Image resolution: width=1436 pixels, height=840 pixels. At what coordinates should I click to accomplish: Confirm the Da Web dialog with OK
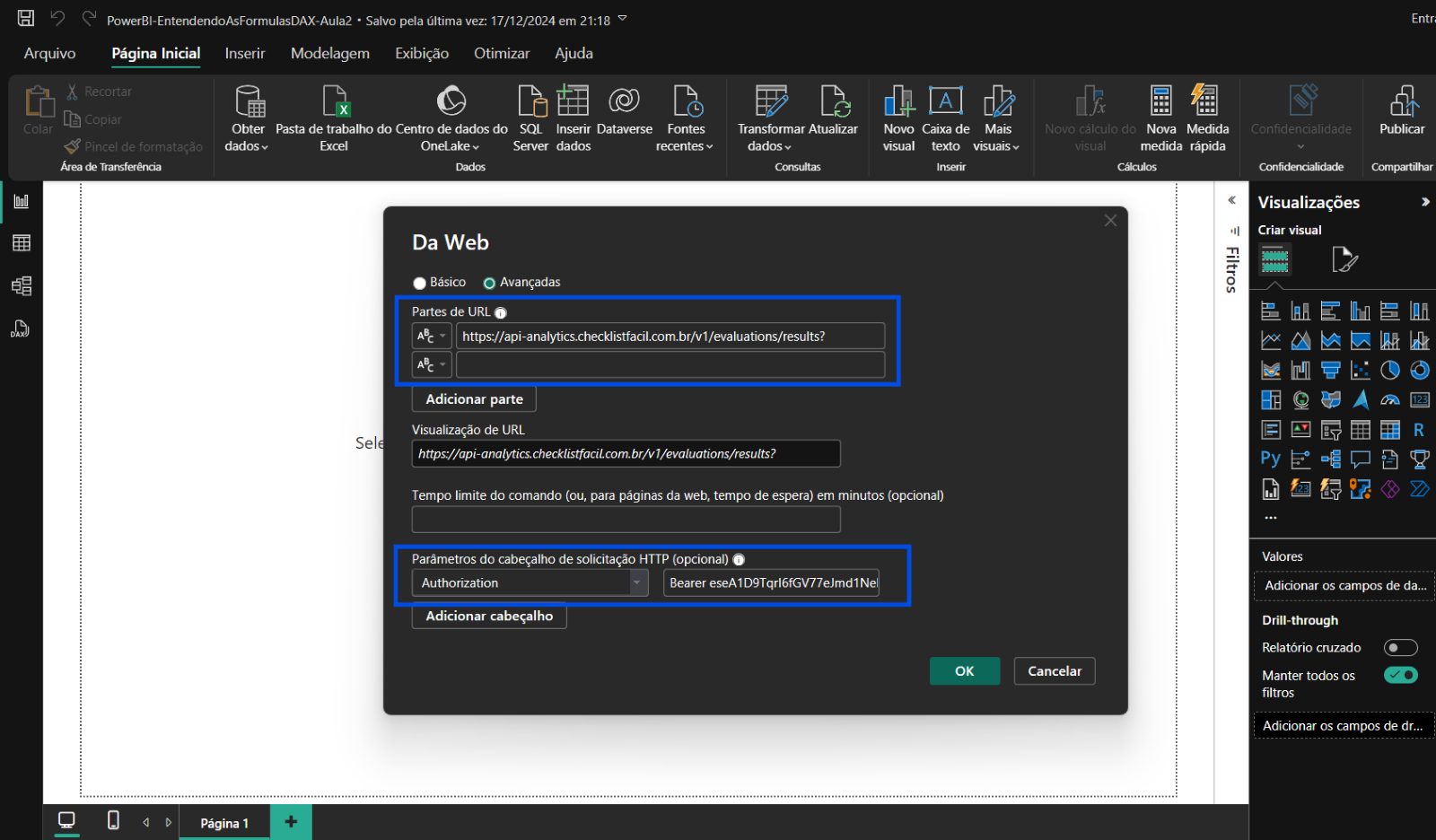tap(965, 671)
